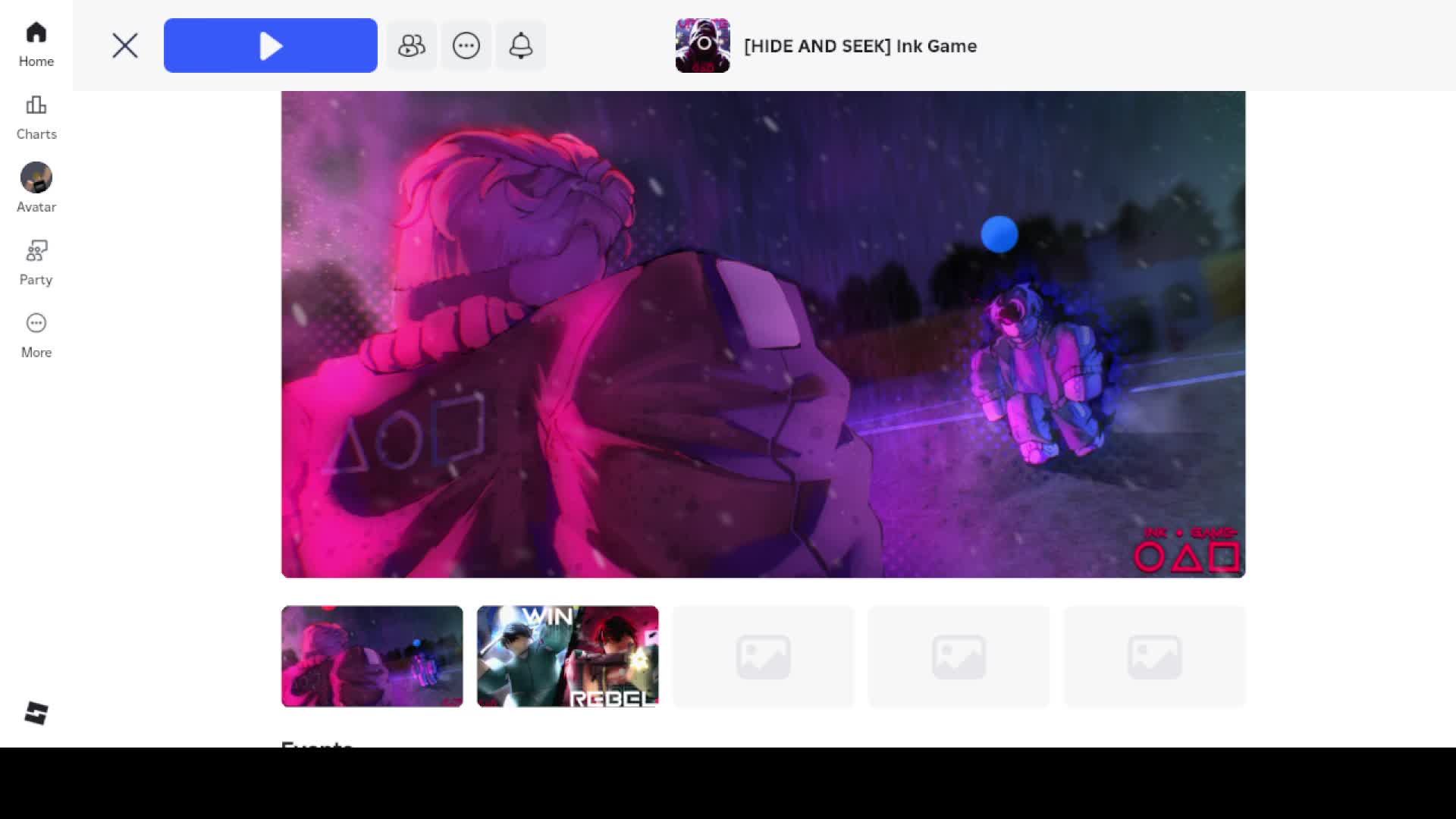Select the WIN REBEL thumbnail
The width and height of the screenshot is (1456, 819).
[x=567, y=656]
